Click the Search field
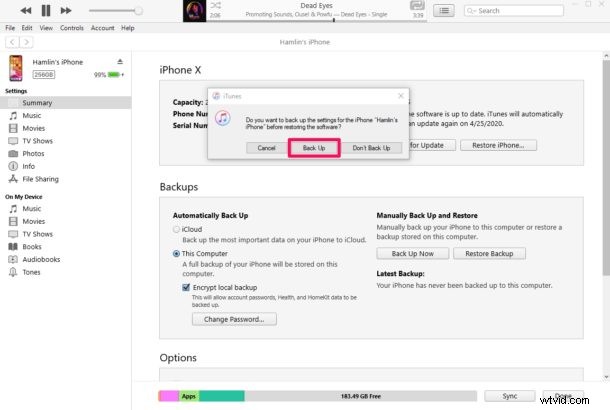This screenshot has width=610, height=410. coord(514,11)
